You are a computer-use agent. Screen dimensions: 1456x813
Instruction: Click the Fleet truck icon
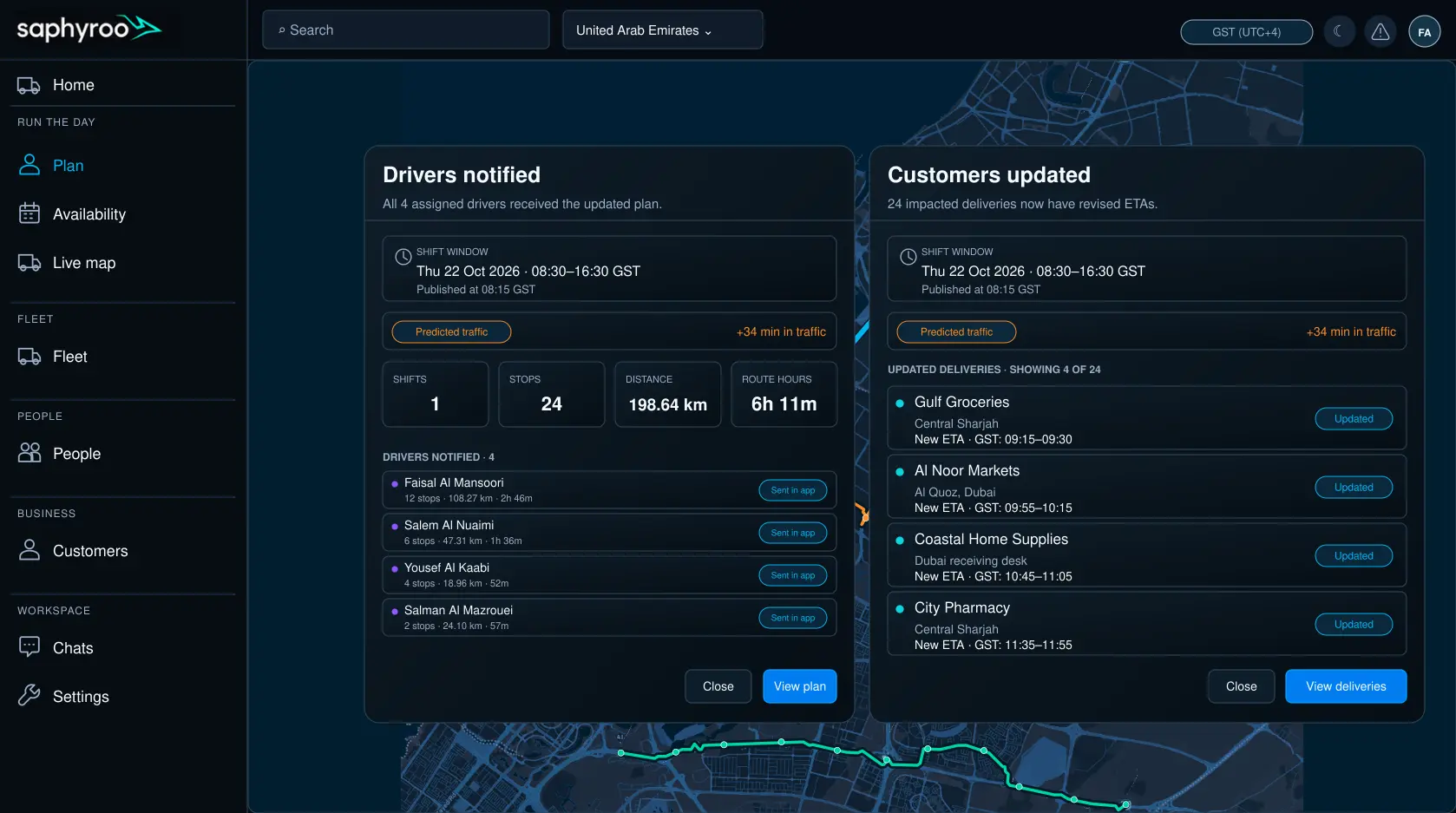(x=30, y=356)
